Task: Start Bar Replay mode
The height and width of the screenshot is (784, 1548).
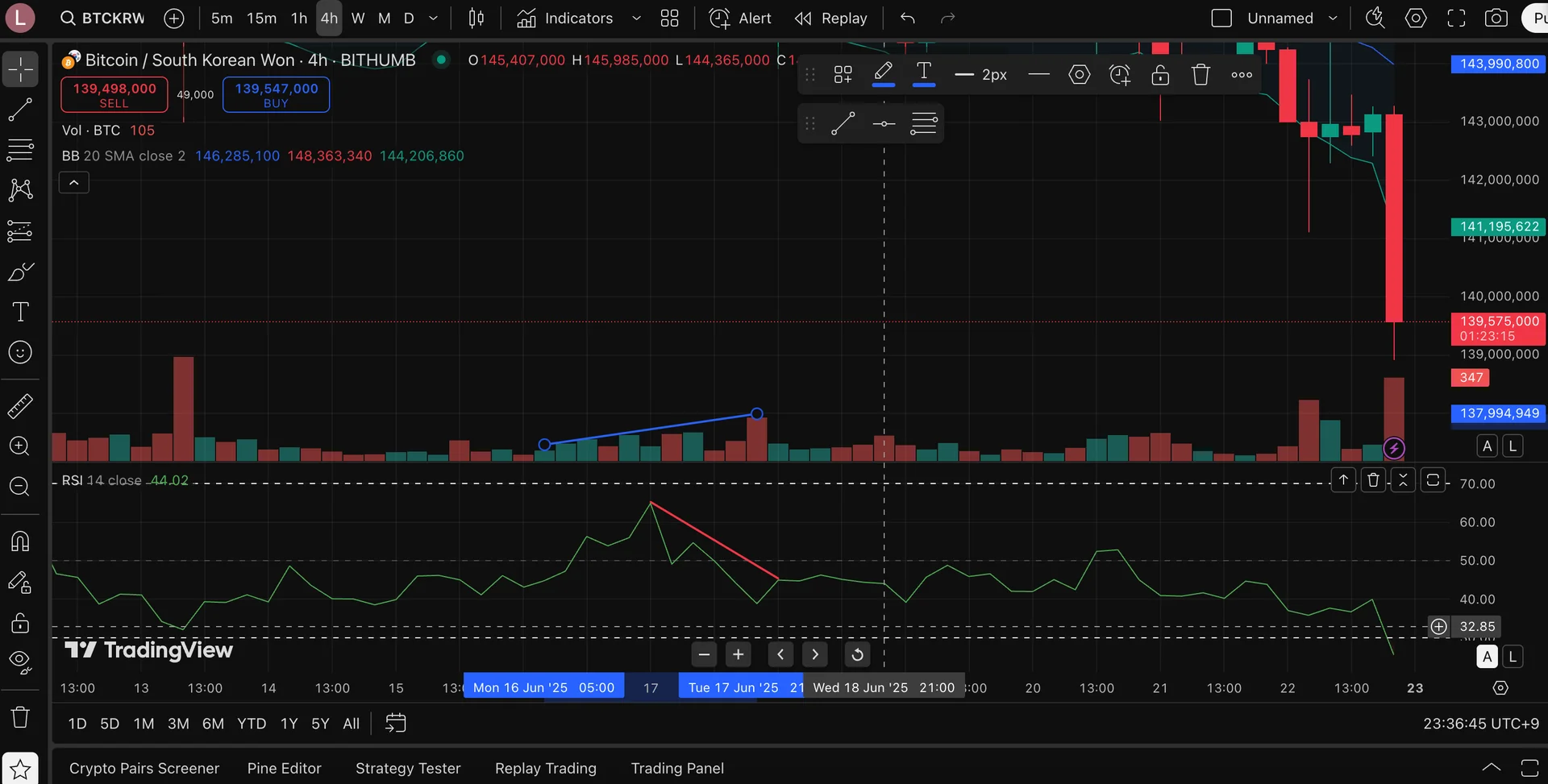Action: tap(831, 18)
